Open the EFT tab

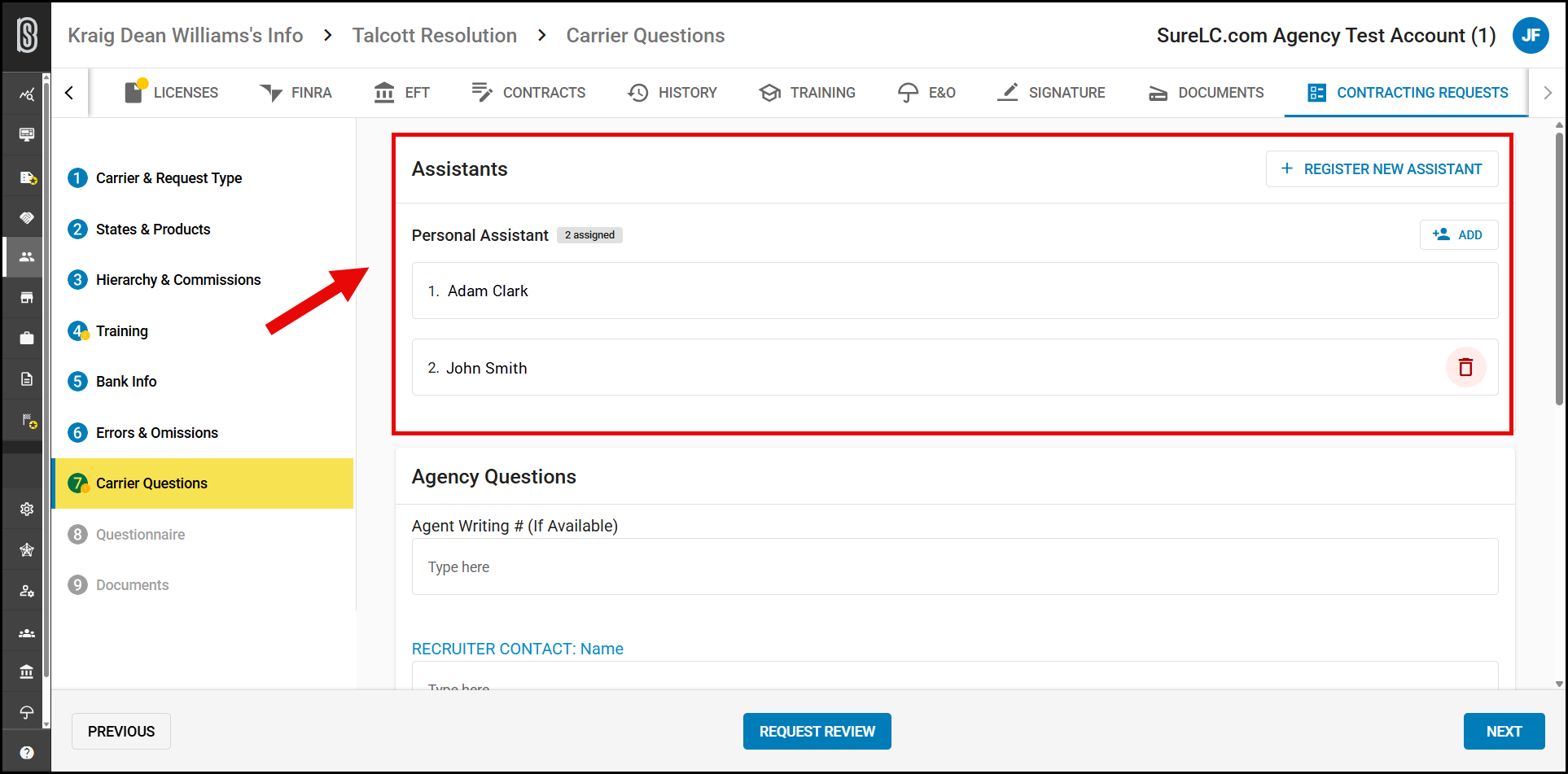[401, 93]
